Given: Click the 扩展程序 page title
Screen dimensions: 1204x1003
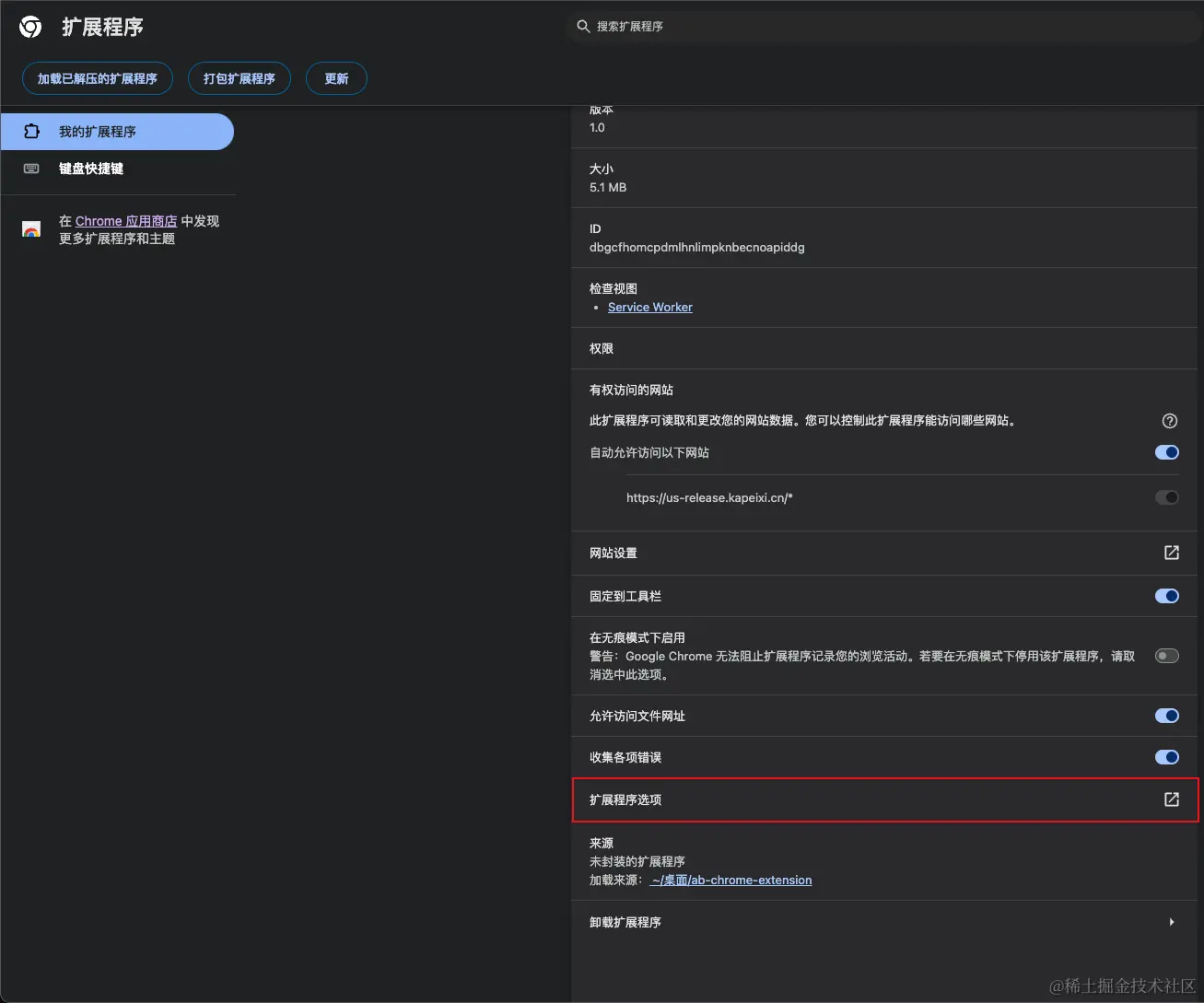Looking at the screenshot, I should click(103, 27).
